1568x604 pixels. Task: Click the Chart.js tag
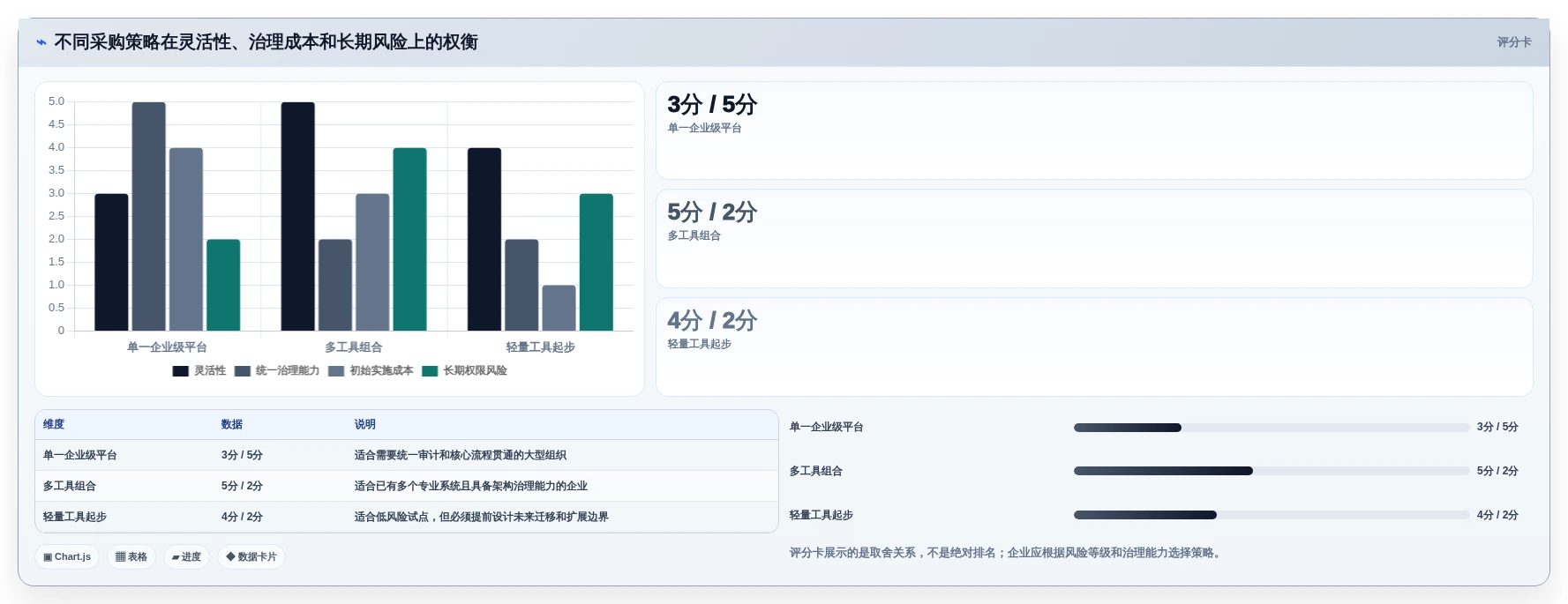pyautogui.click(x=67, y=557)
